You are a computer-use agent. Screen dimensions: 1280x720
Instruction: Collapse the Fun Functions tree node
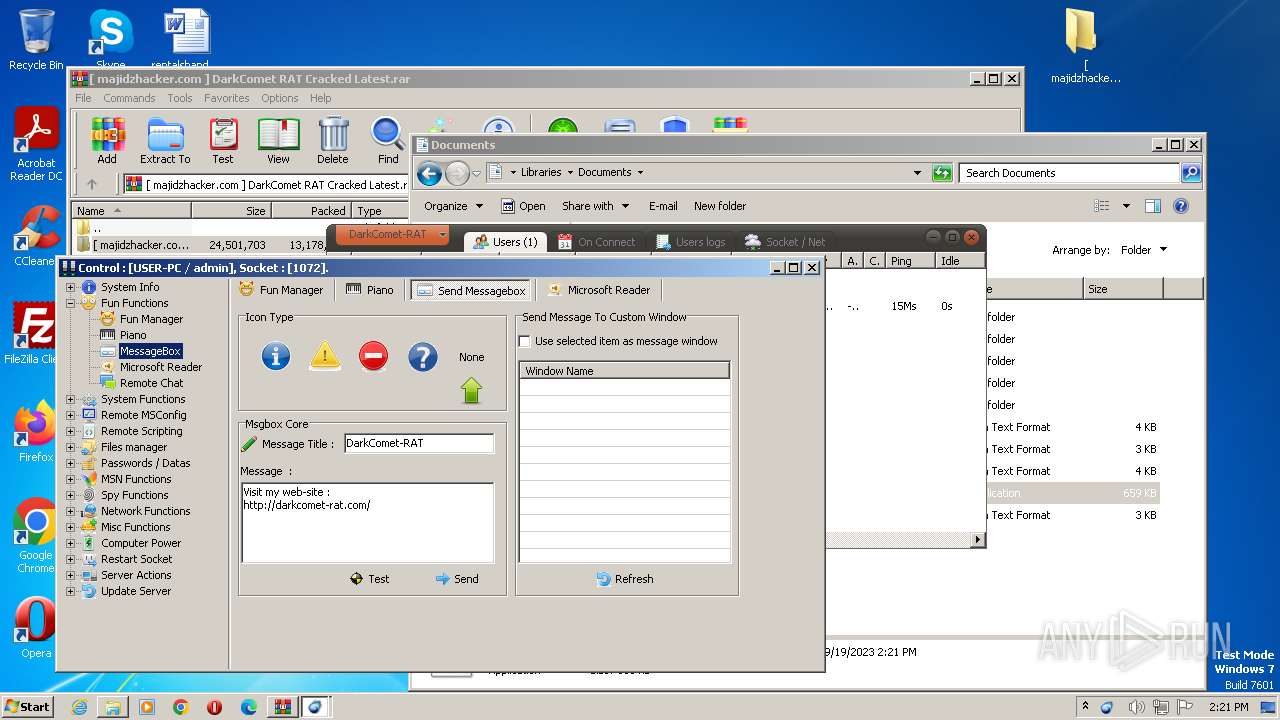(71, 303)
